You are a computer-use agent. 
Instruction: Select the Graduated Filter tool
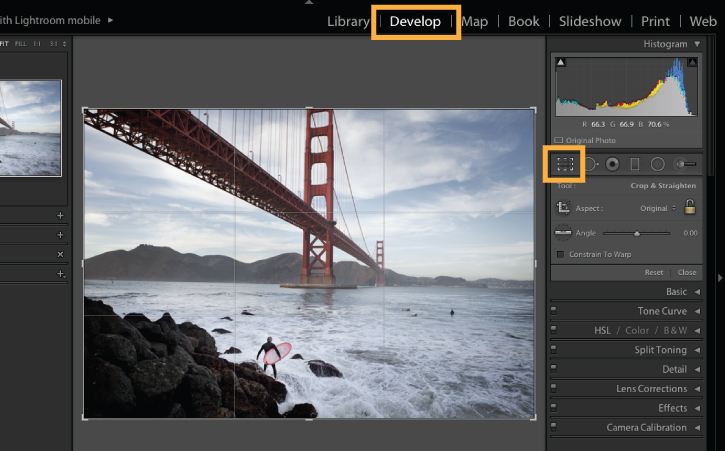pos(635,164)
